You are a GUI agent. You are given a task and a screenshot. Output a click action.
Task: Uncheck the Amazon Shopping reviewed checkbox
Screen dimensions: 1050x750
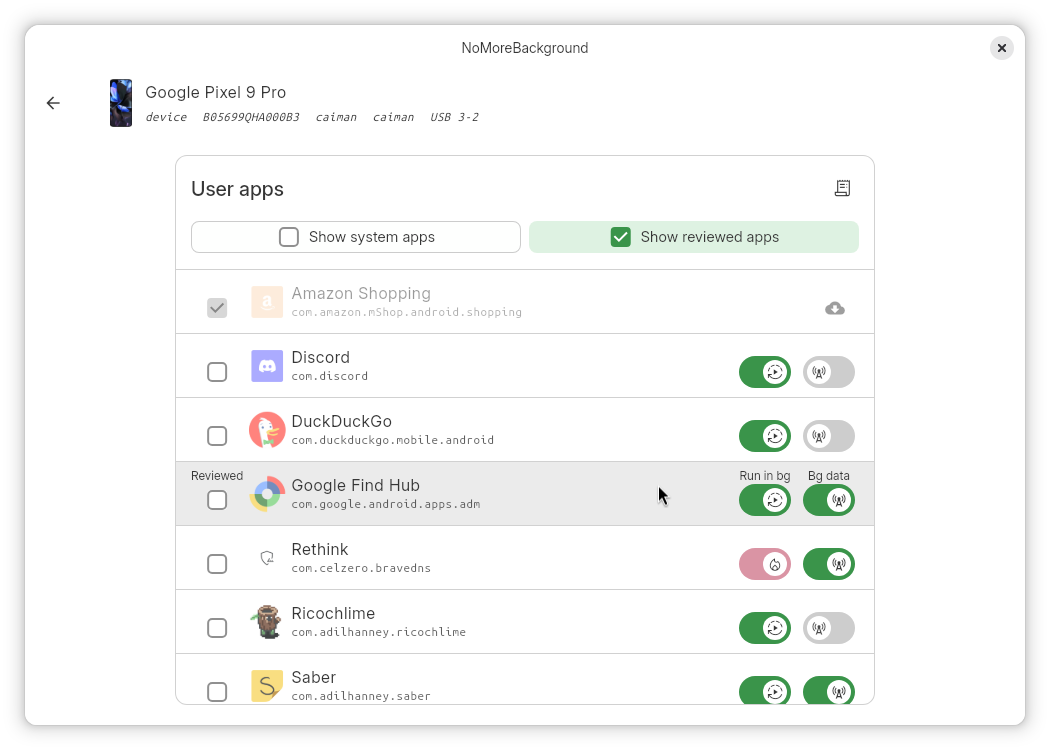[x=217, y=308]
